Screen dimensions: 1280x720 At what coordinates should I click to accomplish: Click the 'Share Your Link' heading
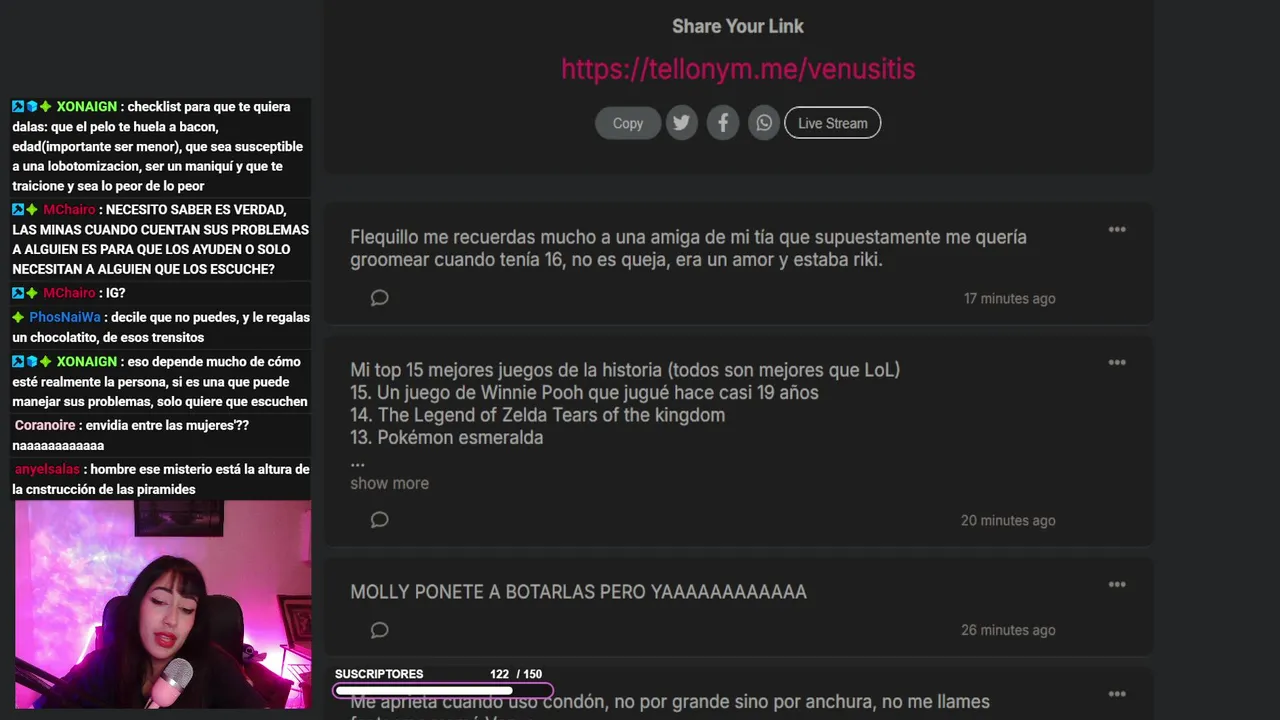coord(738,26)
